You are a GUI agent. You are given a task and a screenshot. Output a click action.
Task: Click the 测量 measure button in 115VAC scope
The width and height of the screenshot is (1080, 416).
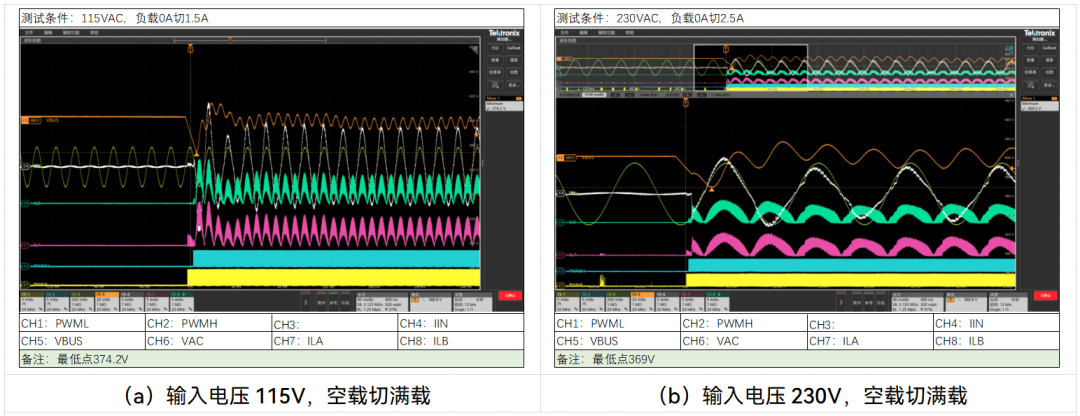(495, 60)
